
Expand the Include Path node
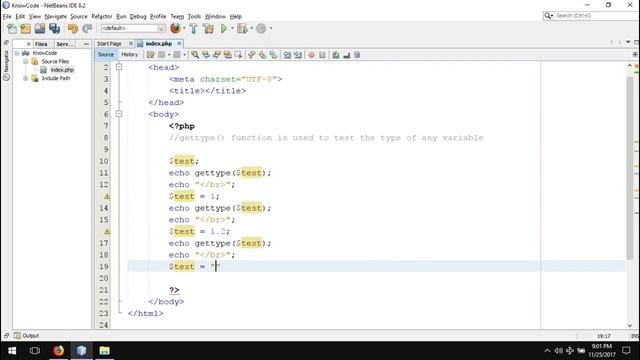tap(26, 78)
